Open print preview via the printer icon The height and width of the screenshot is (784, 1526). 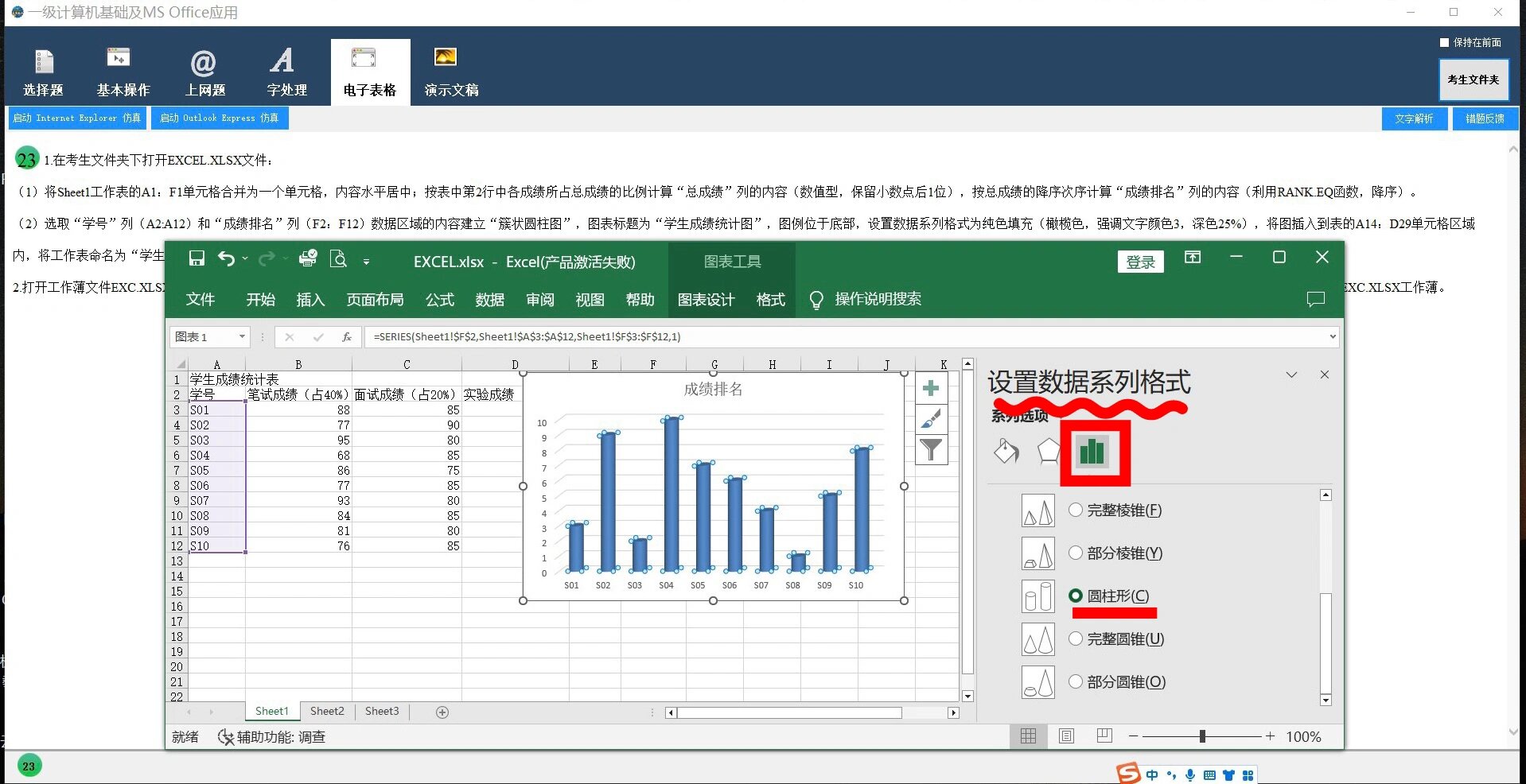pos(308,258)
